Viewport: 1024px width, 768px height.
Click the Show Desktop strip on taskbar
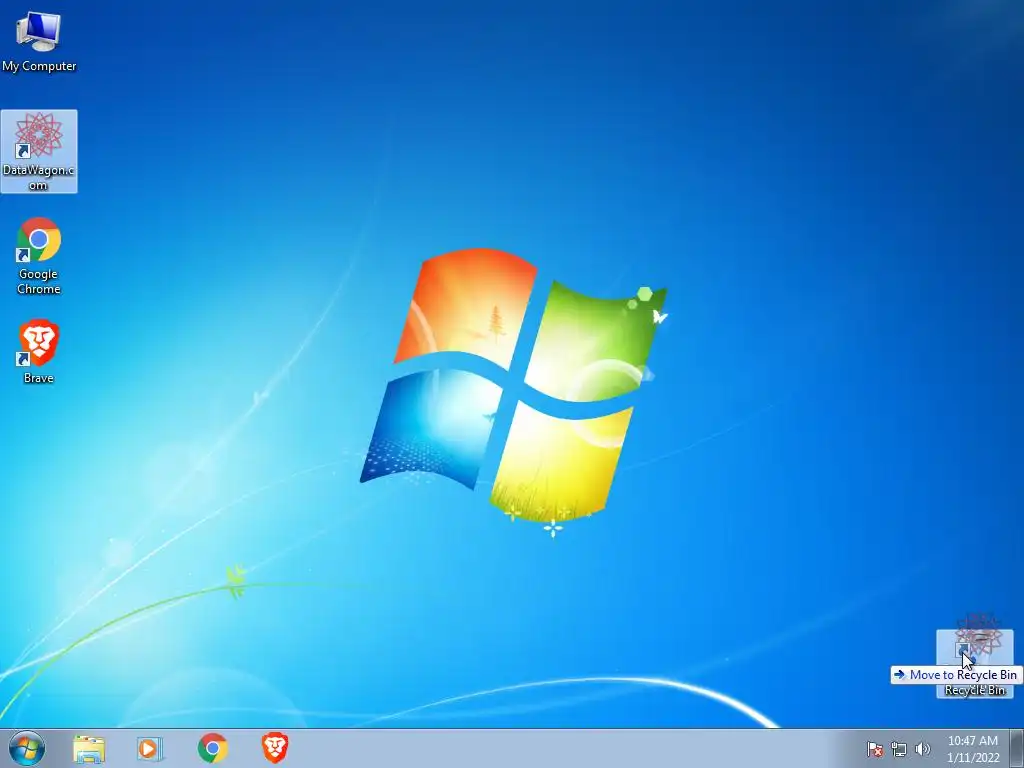tap(1017, 748)
